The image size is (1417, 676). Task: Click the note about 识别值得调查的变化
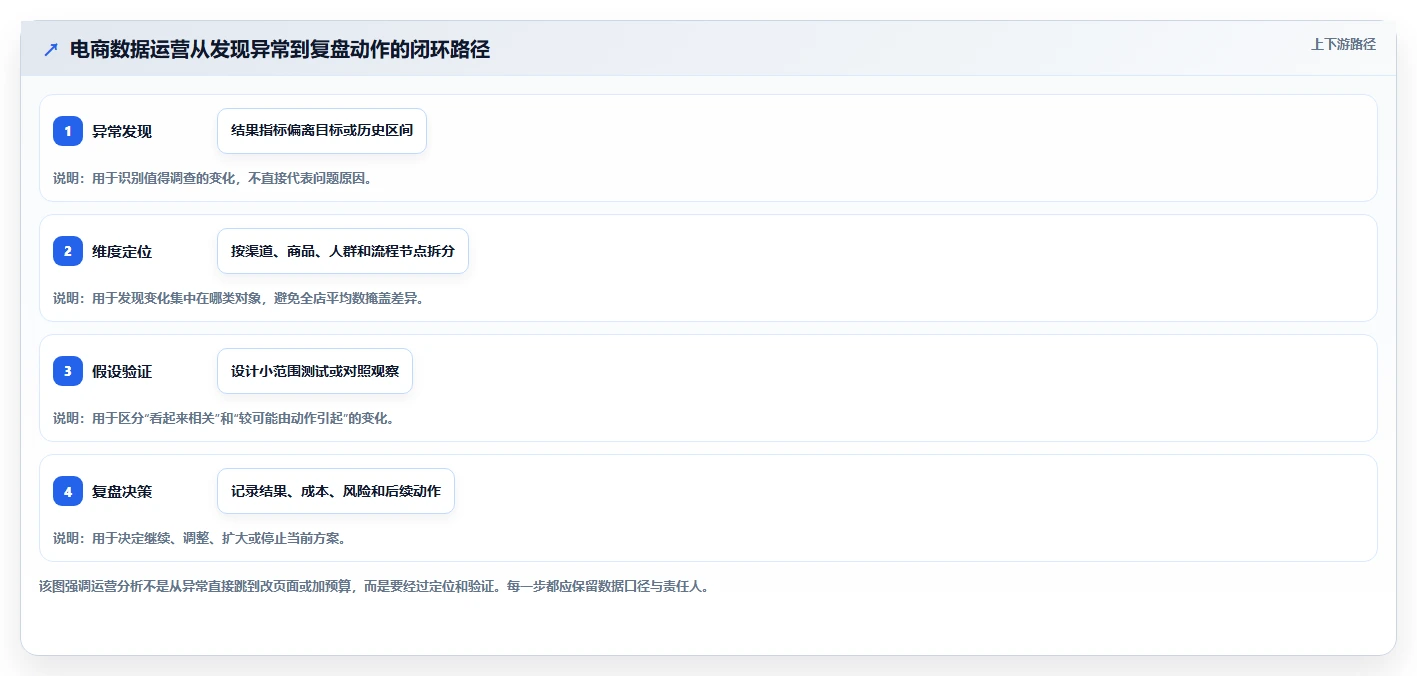(x=213, y=178)
